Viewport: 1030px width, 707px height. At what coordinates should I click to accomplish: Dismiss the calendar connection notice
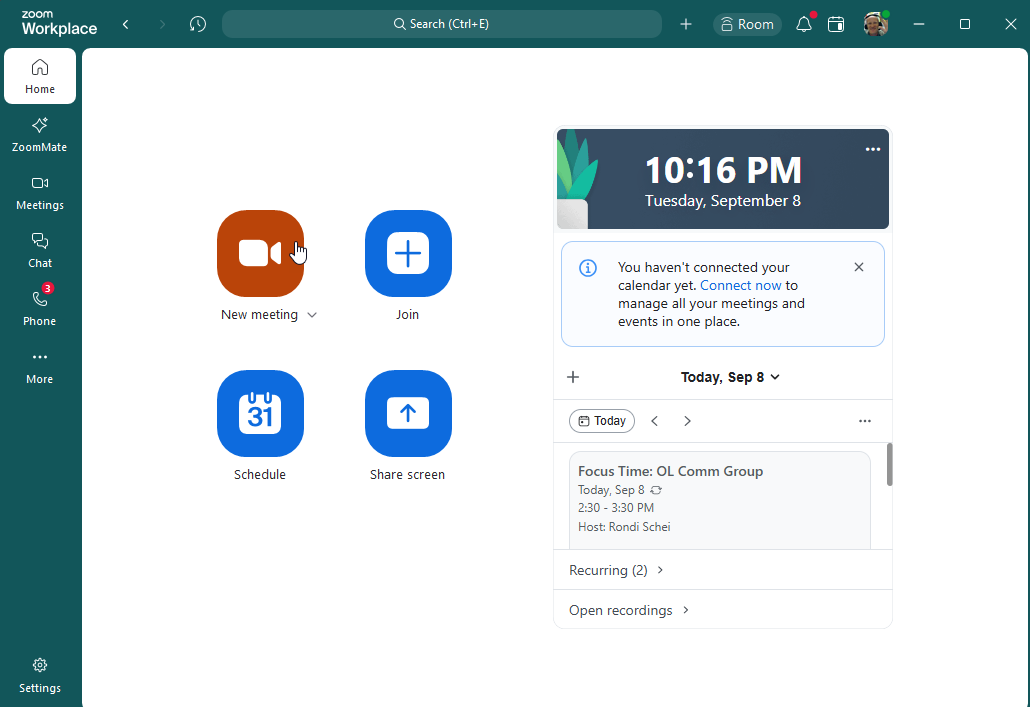[859, 267]
